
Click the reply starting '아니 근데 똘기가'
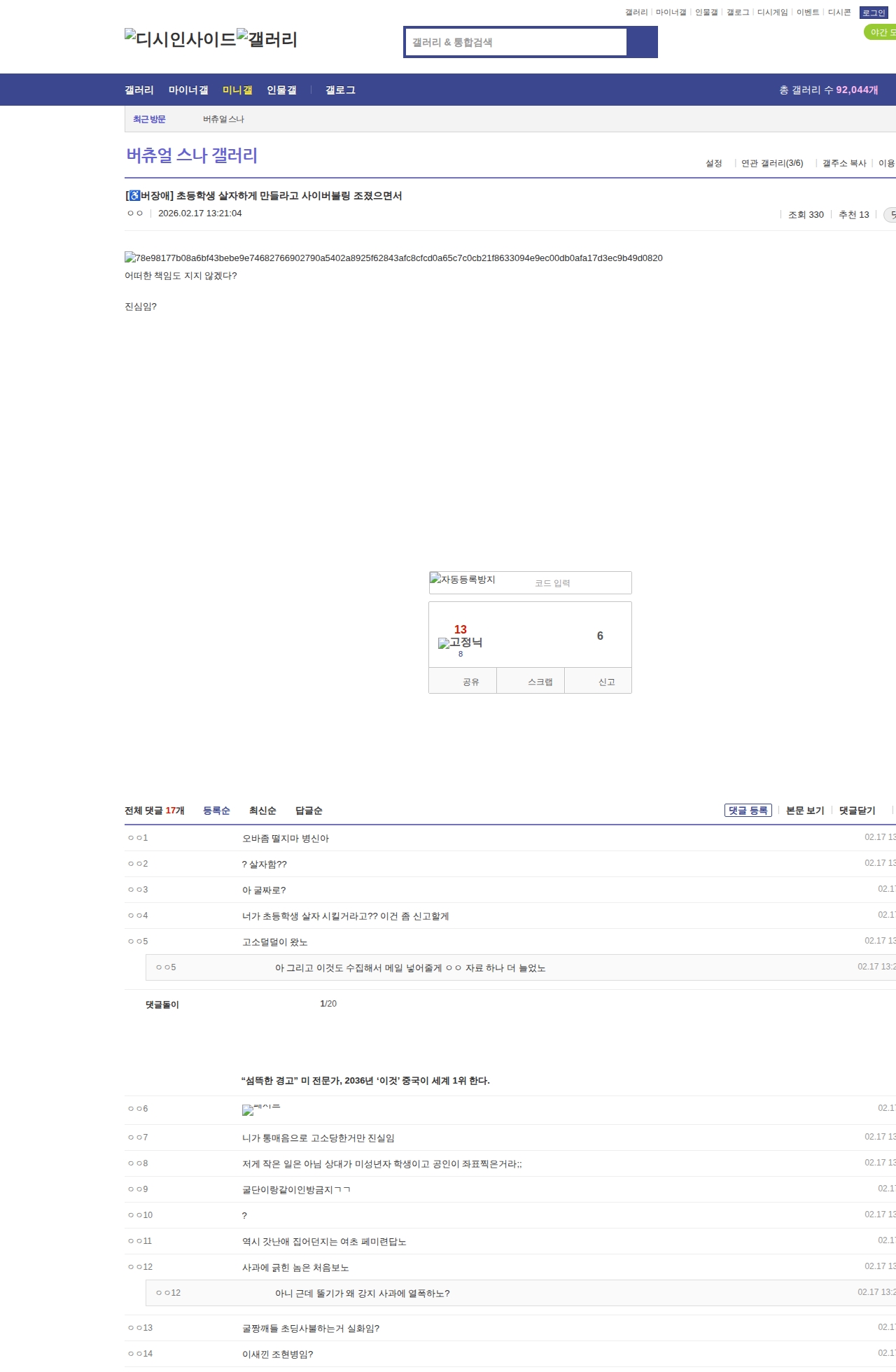363,1294
